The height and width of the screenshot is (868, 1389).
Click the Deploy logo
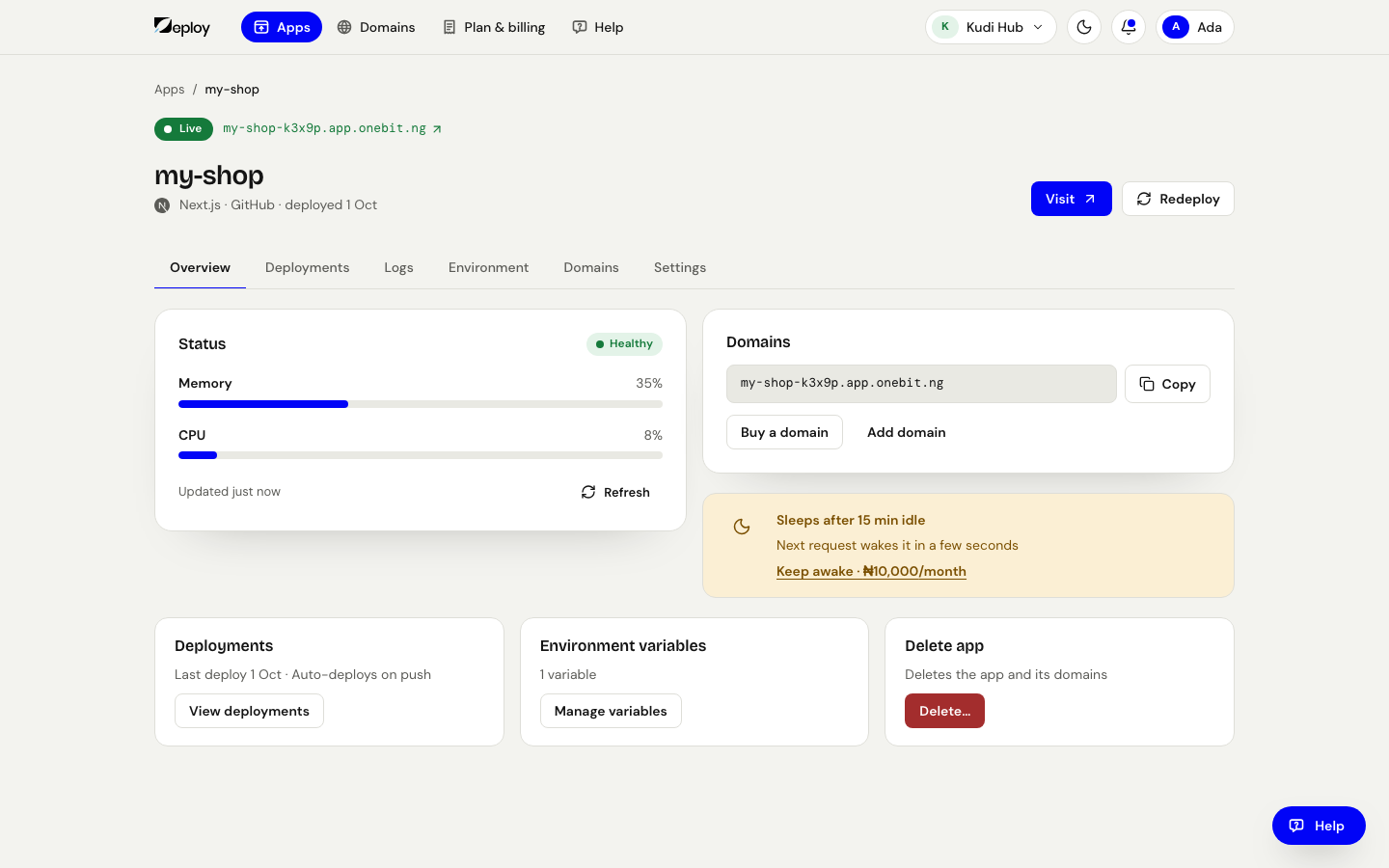[182, 27]
